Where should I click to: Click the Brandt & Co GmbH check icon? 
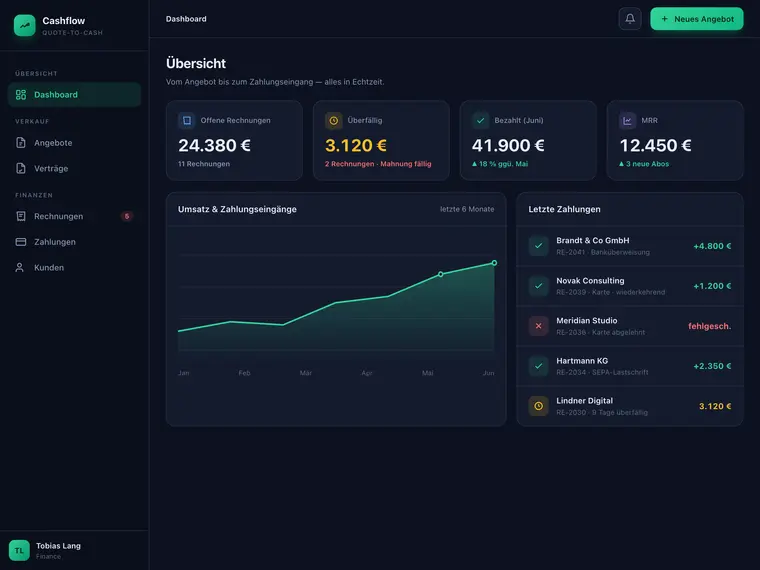(x=538, y=246)
